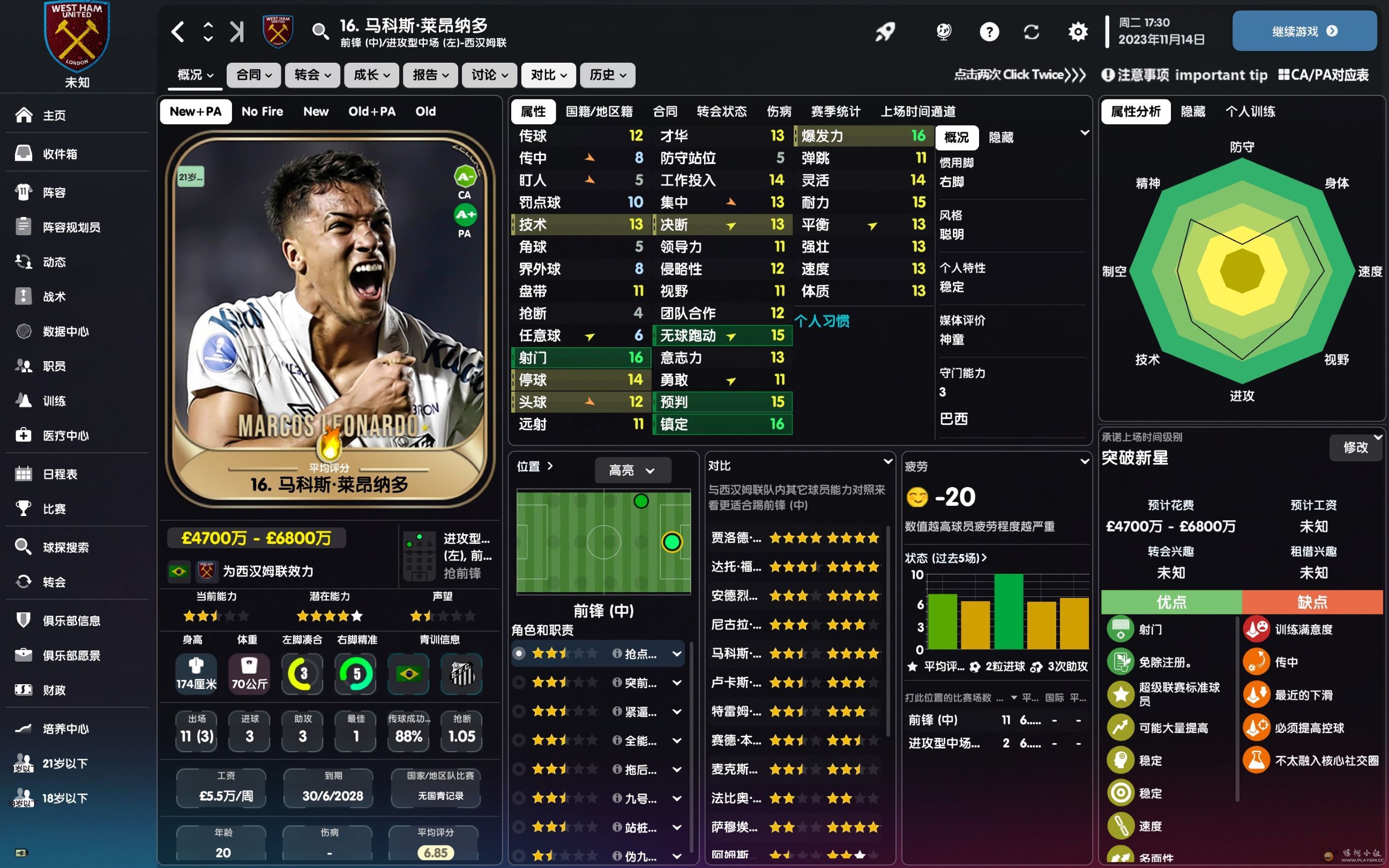Image resolution: width=1389 pixels, height=868 pixels.
Task: Click the search magnifier beside player name
Action: [320, 32]
